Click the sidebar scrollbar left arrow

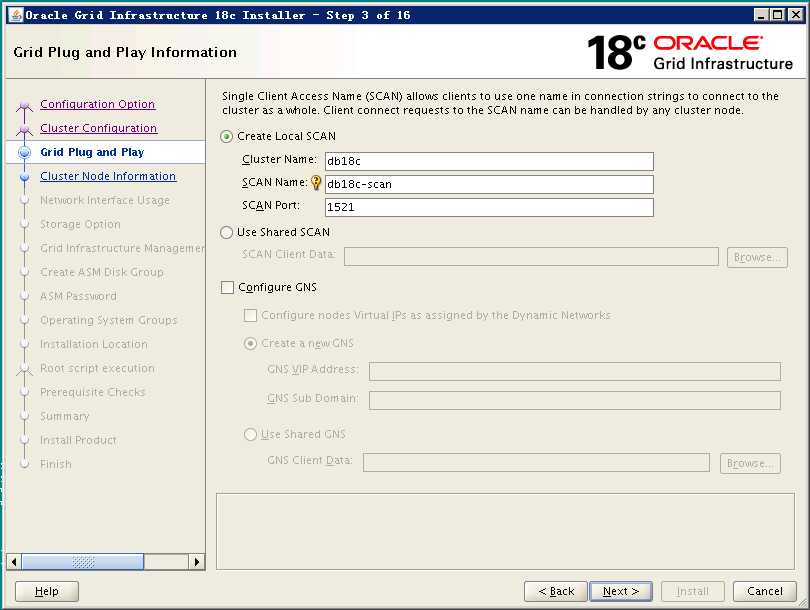[x=14, y=562]
